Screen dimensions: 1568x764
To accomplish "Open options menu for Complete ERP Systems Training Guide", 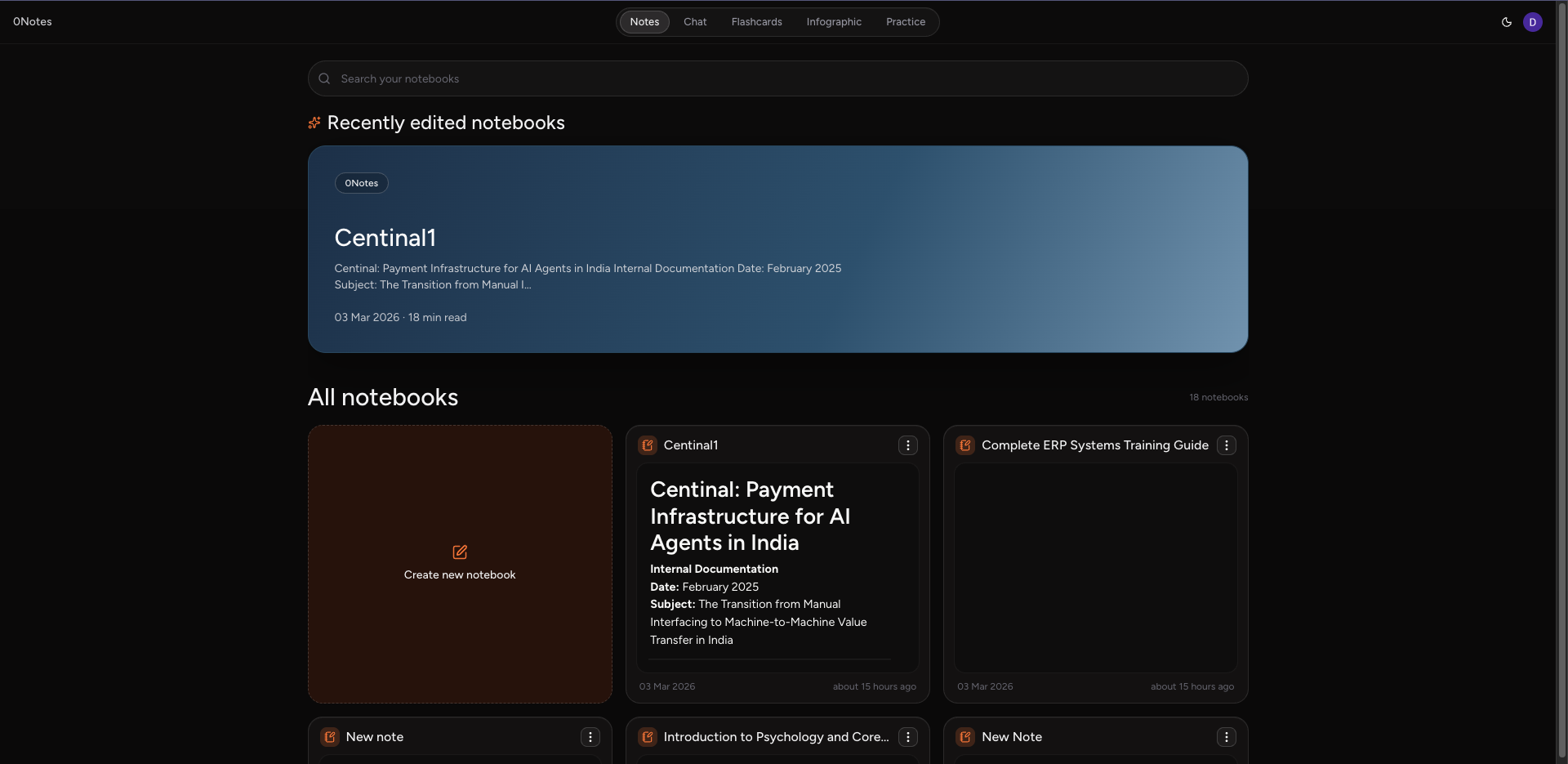I will 1227,445.
